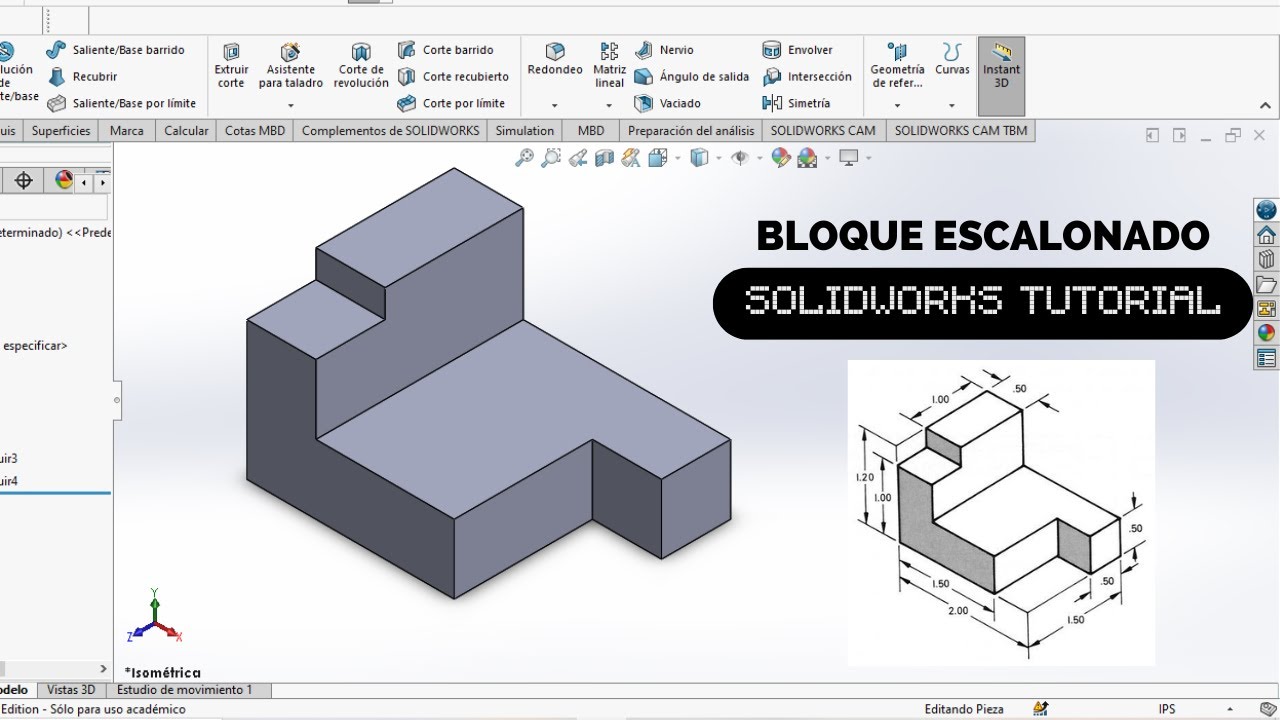This screenshot has height=720, width=1280.
Task: Select Saliente/Base barrido tool
Action: point(115,50)
